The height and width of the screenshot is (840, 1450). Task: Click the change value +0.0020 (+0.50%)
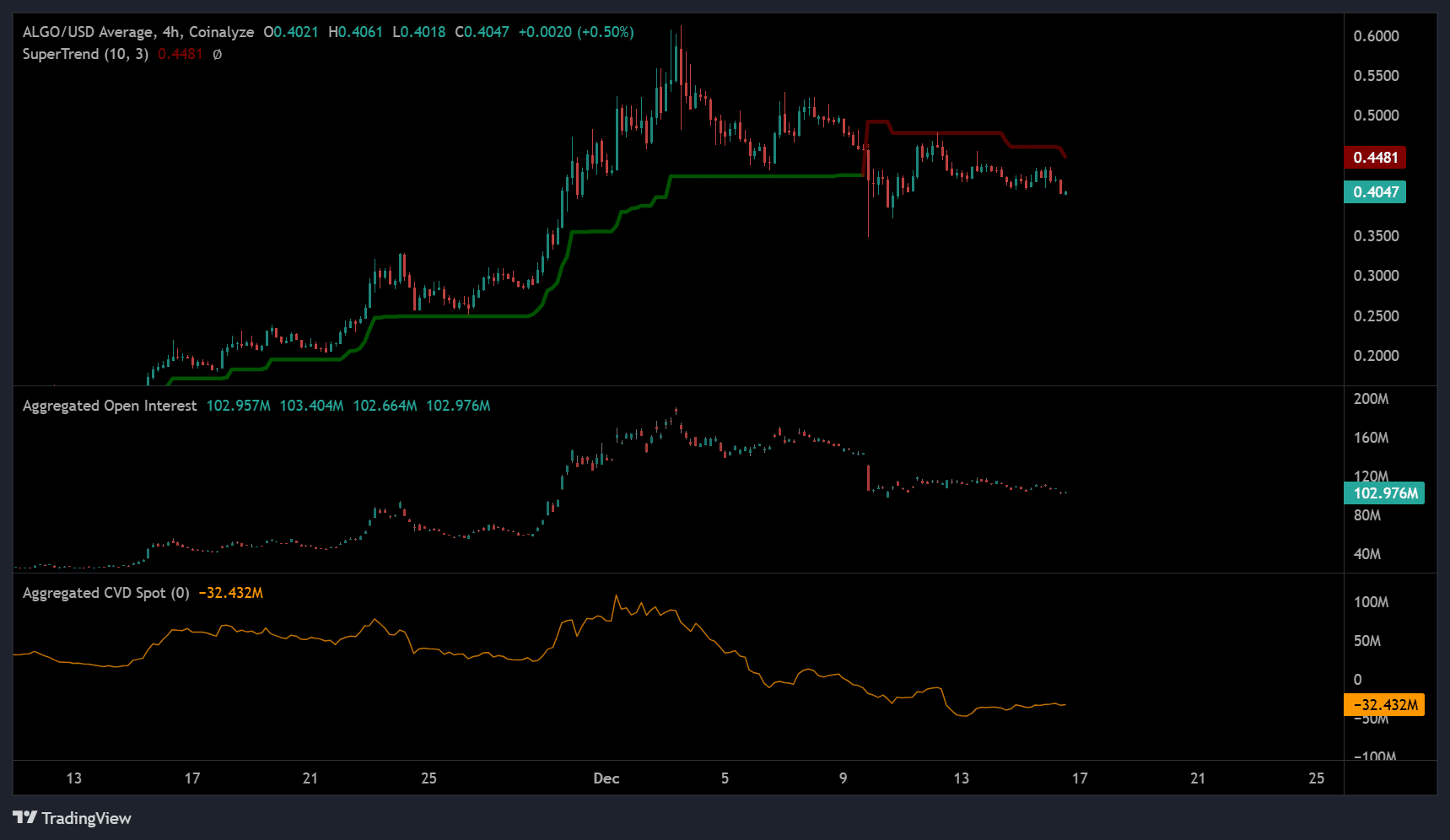point(576,32)
